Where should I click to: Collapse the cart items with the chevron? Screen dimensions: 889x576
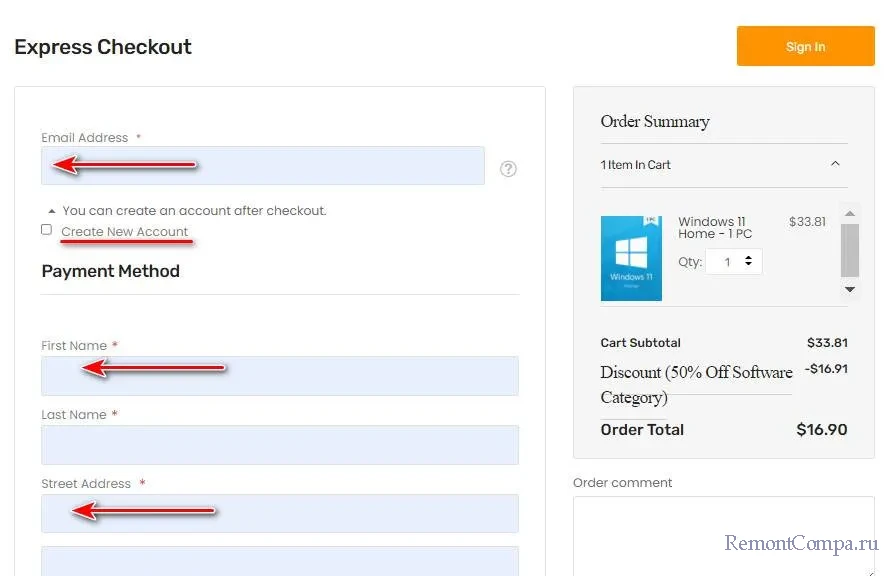835,164
